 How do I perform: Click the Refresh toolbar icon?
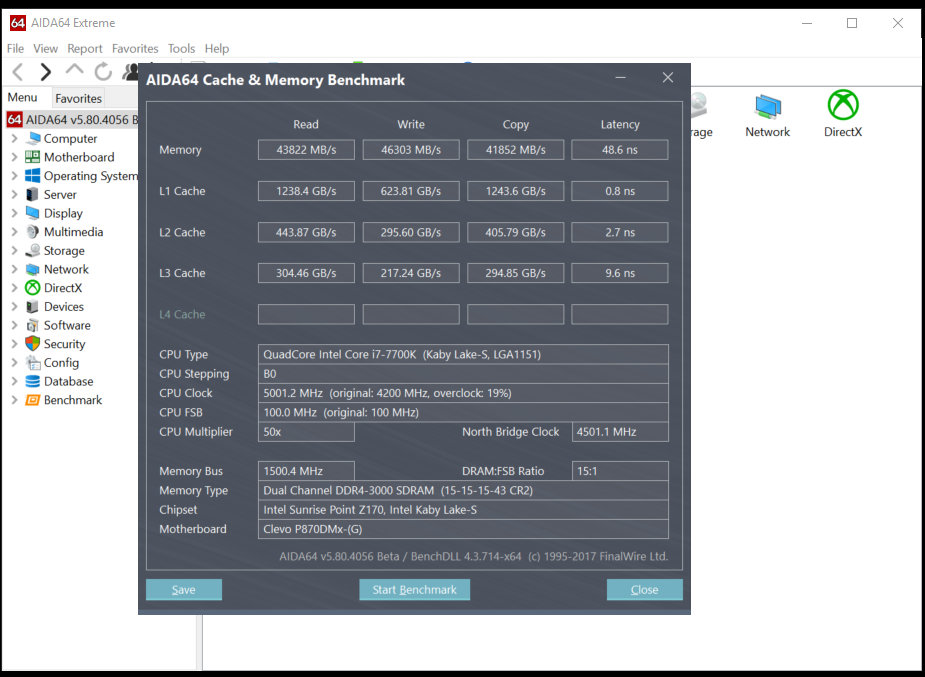[x=103, y=71]
